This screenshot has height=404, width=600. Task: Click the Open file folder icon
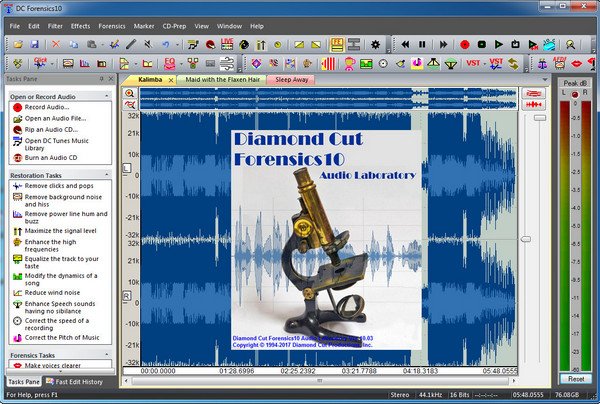(18, 45)
